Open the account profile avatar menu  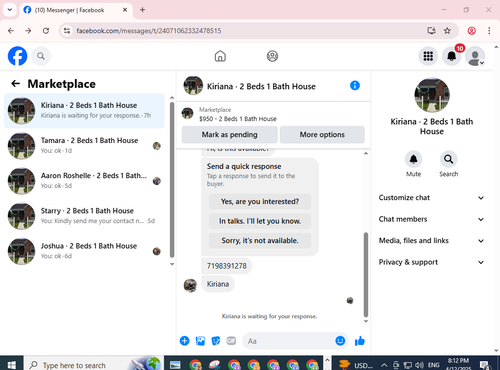tap(475, 56)
